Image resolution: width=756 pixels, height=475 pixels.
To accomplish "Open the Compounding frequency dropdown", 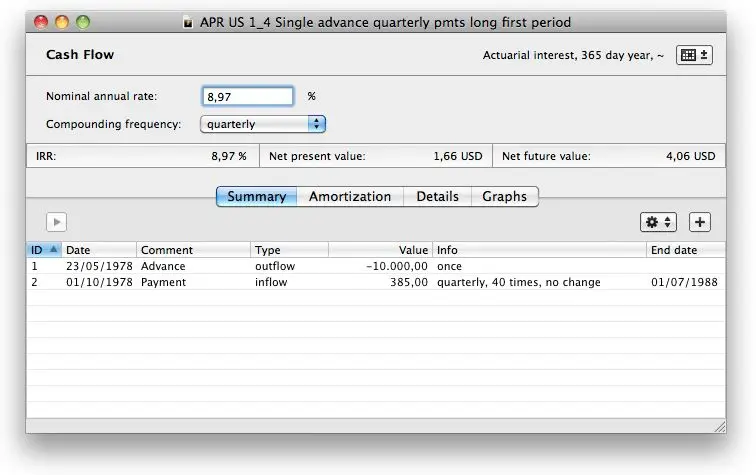I will pos(263,124).
